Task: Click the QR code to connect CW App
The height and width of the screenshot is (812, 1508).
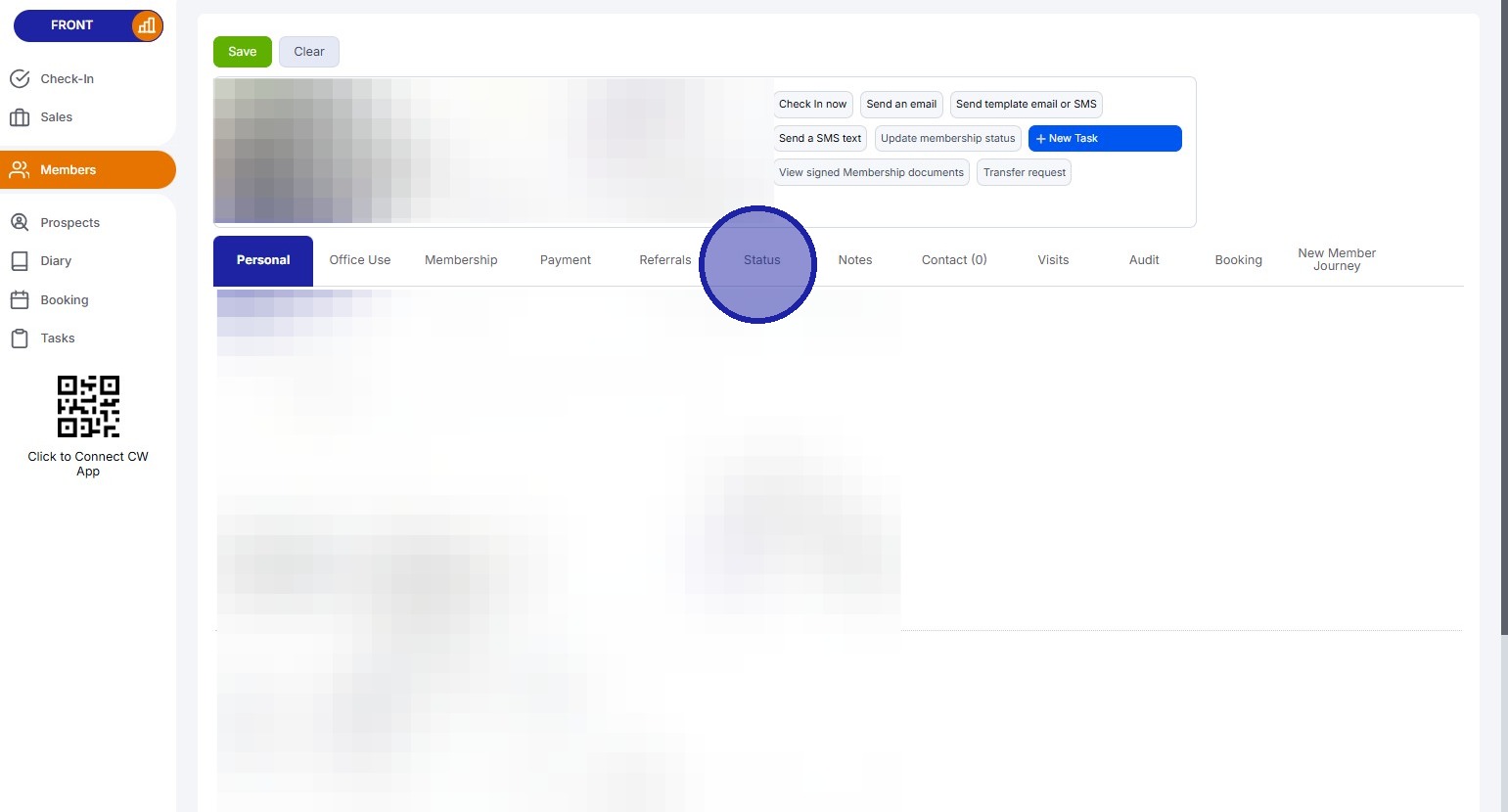Action: 88,406
